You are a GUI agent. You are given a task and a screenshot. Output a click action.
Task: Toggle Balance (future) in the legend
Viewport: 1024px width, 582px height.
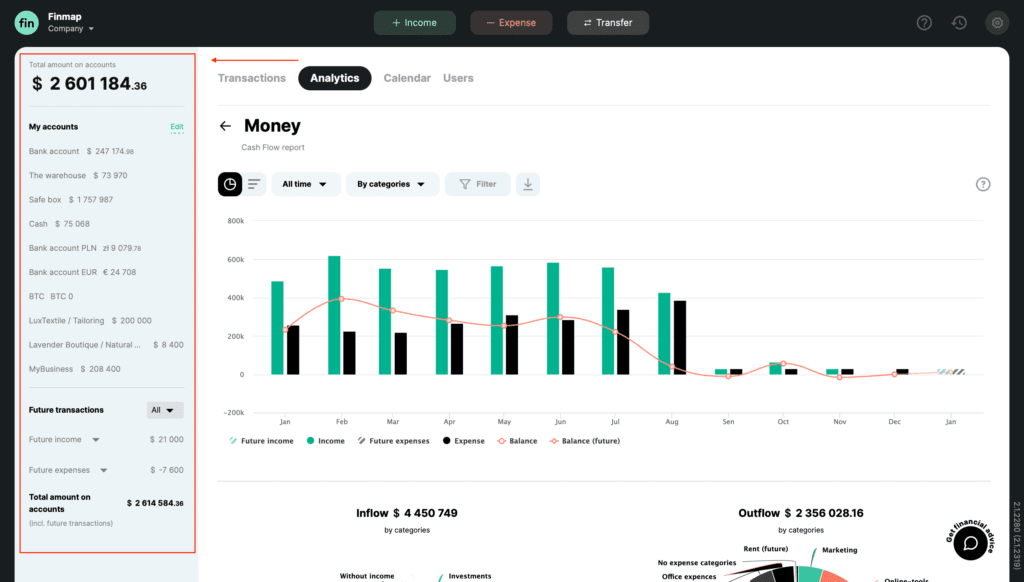pos(586,440)
